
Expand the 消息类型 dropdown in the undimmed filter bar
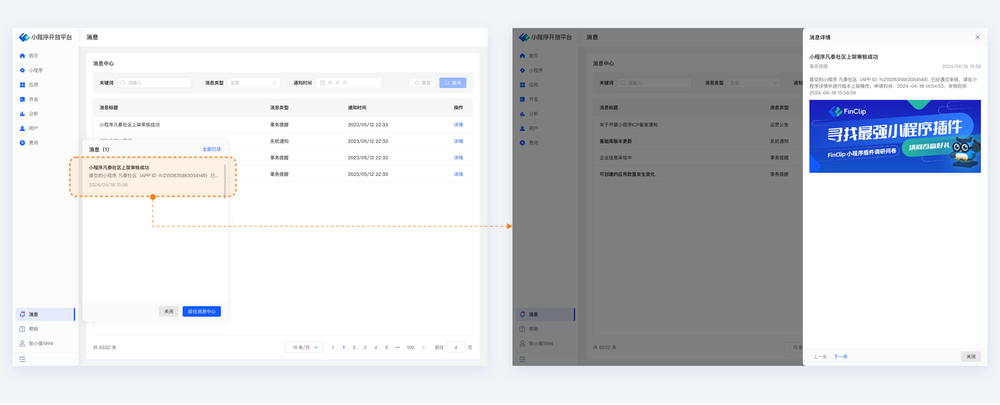point(253,83)
